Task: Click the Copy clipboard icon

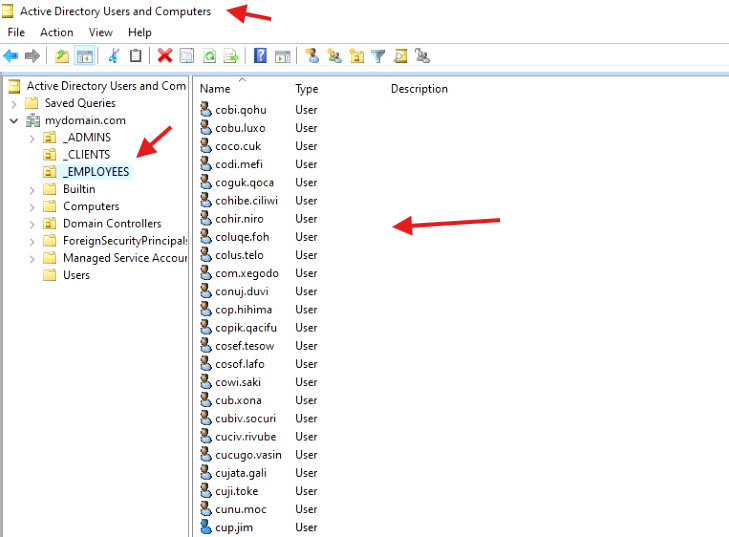Action: click(135, 56)
